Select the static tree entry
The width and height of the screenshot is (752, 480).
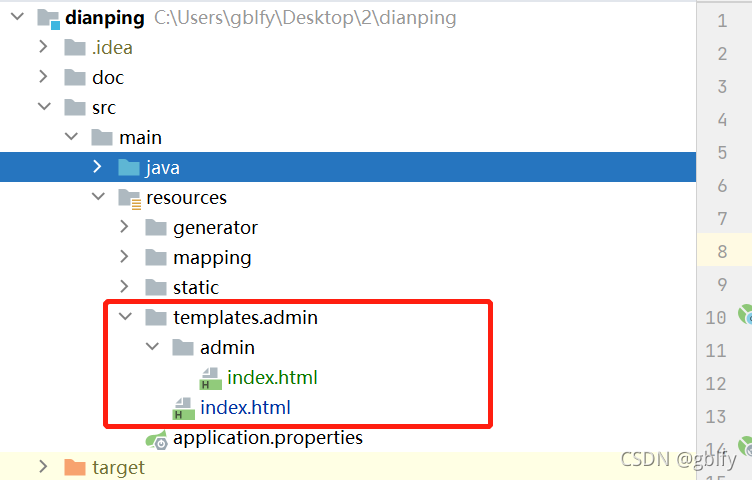tap(196, 288)
